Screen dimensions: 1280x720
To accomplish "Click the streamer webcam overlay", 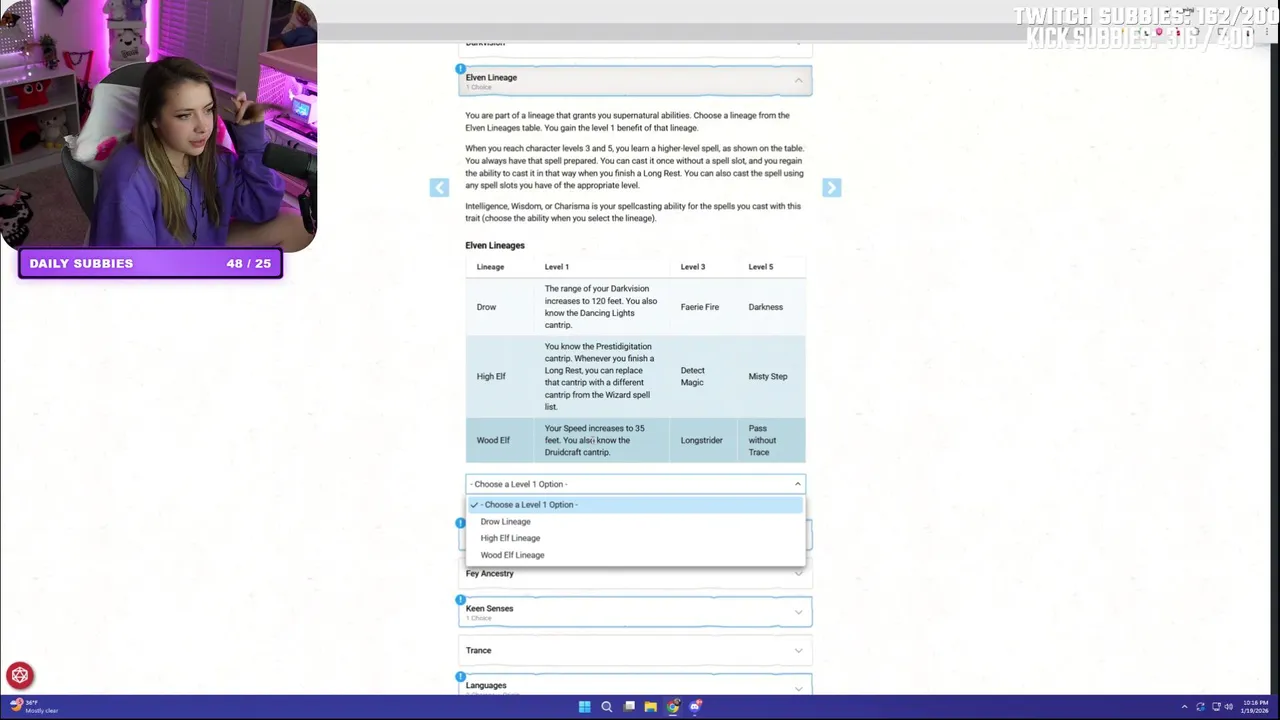I will pos(159,125).
